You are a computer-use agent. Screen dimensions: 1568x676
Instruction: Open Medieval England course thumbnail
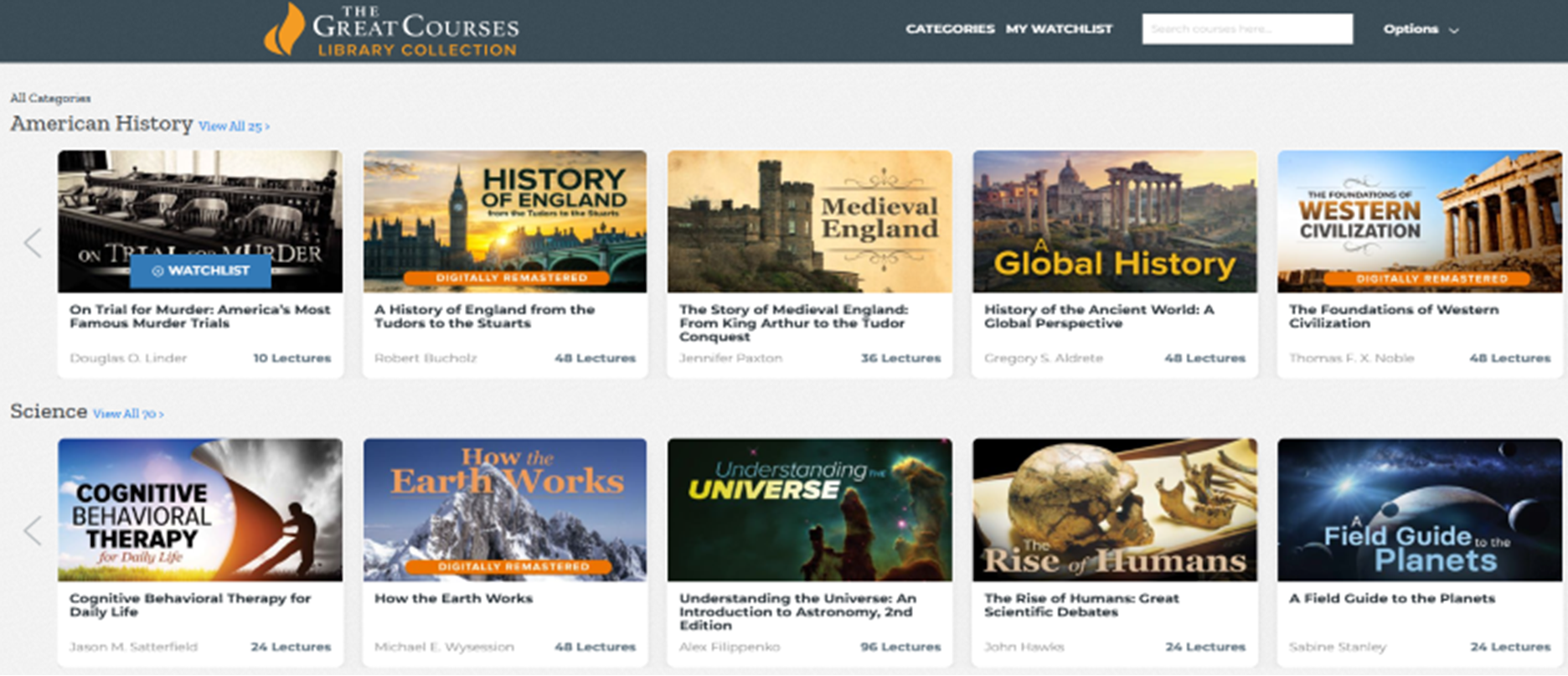click(809, 221)
